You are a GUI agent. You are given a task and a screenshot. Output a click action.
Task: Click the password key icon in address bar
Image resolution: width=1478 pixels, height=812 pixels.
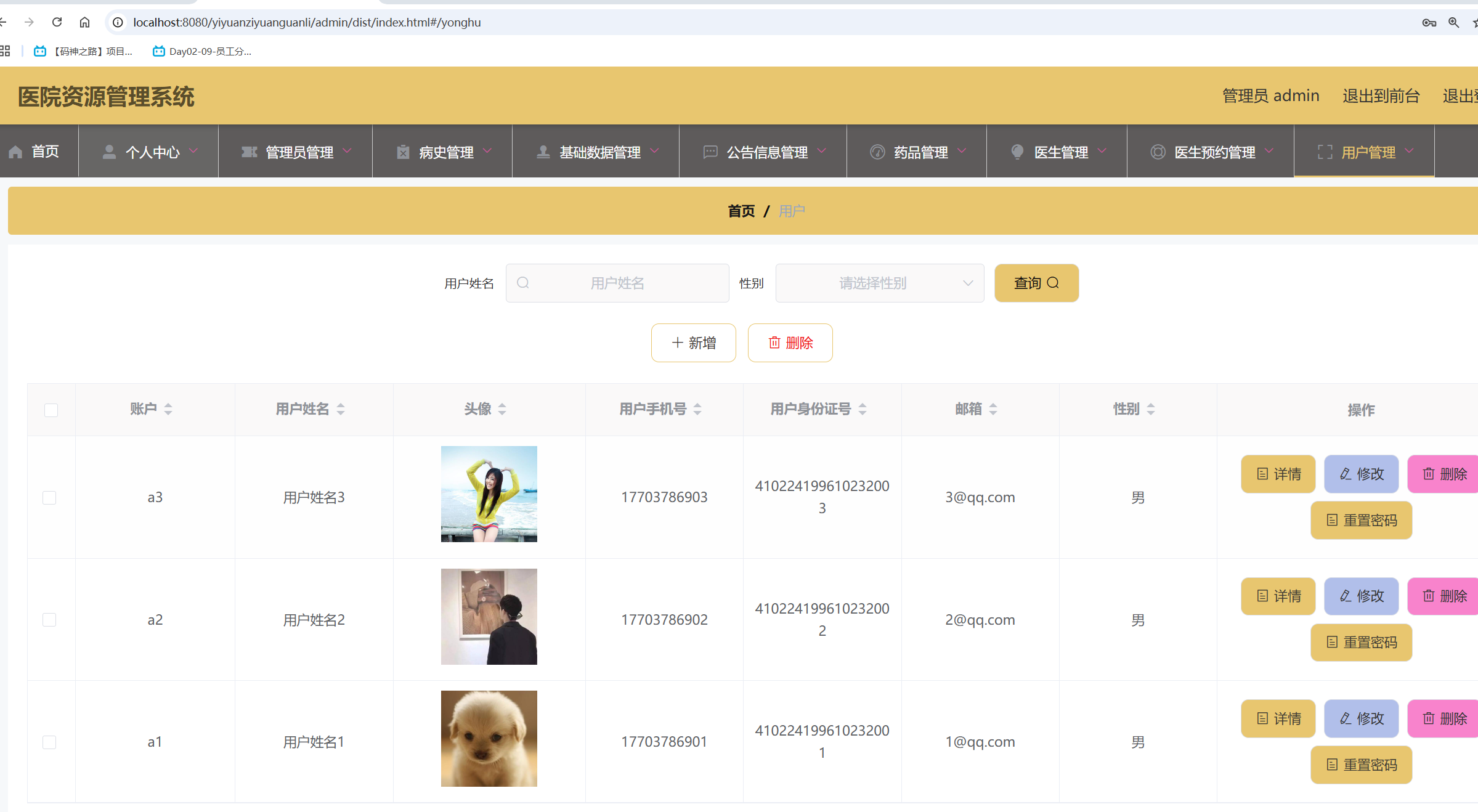coord(1429,22)
